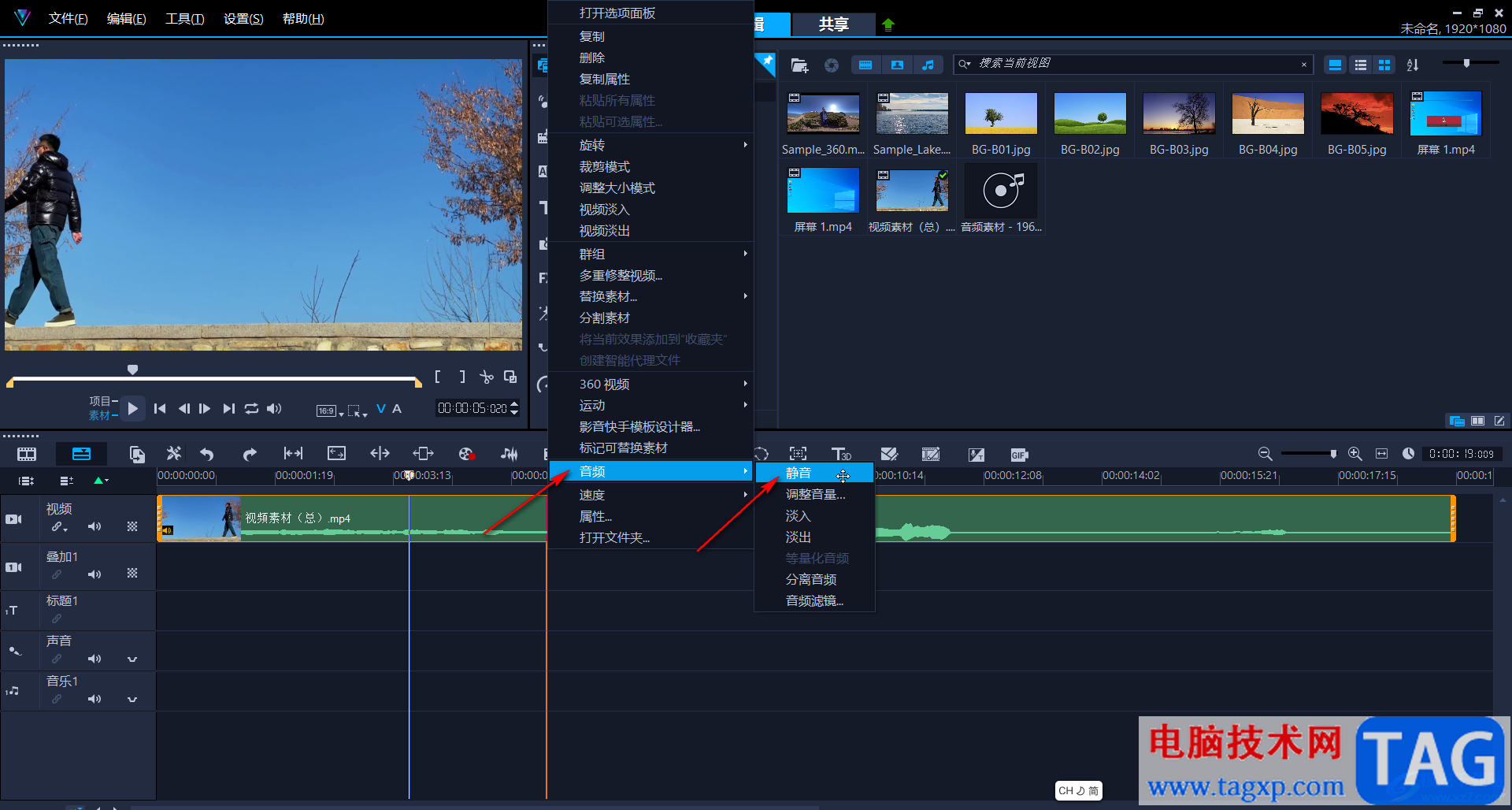
Task: Mute the 声音 voice track speaker
Action: point(94,659)
